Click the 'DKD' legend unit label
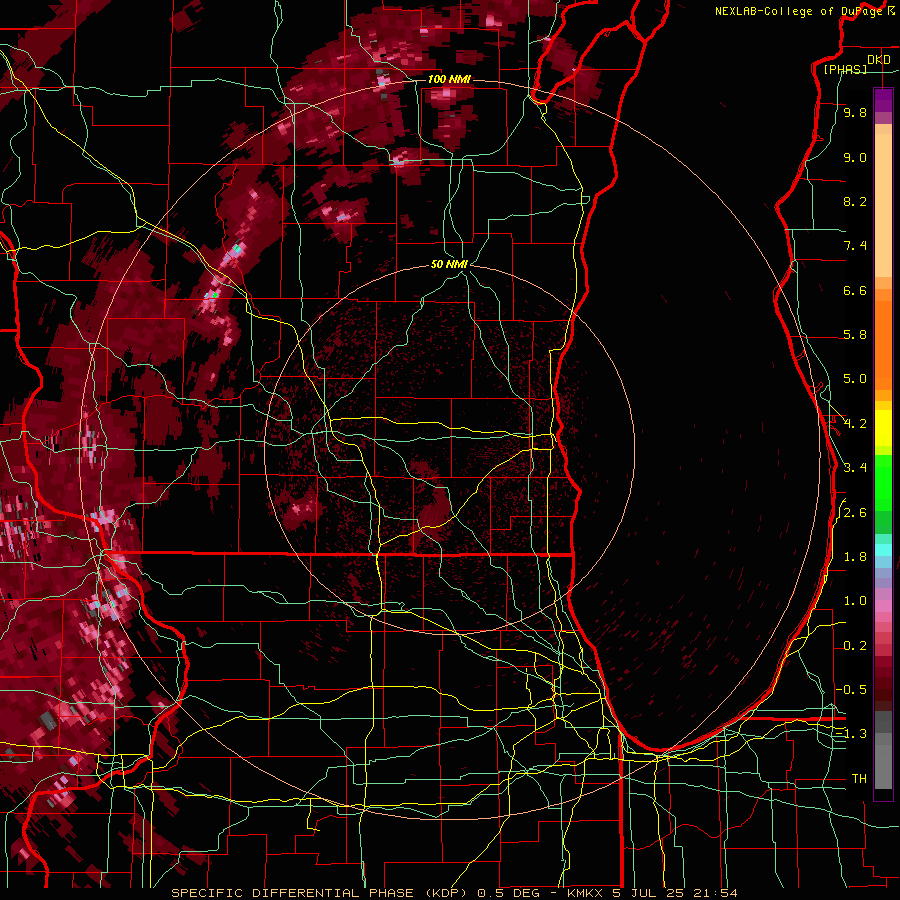Viewport: 900px width, 900px height. 879,60
